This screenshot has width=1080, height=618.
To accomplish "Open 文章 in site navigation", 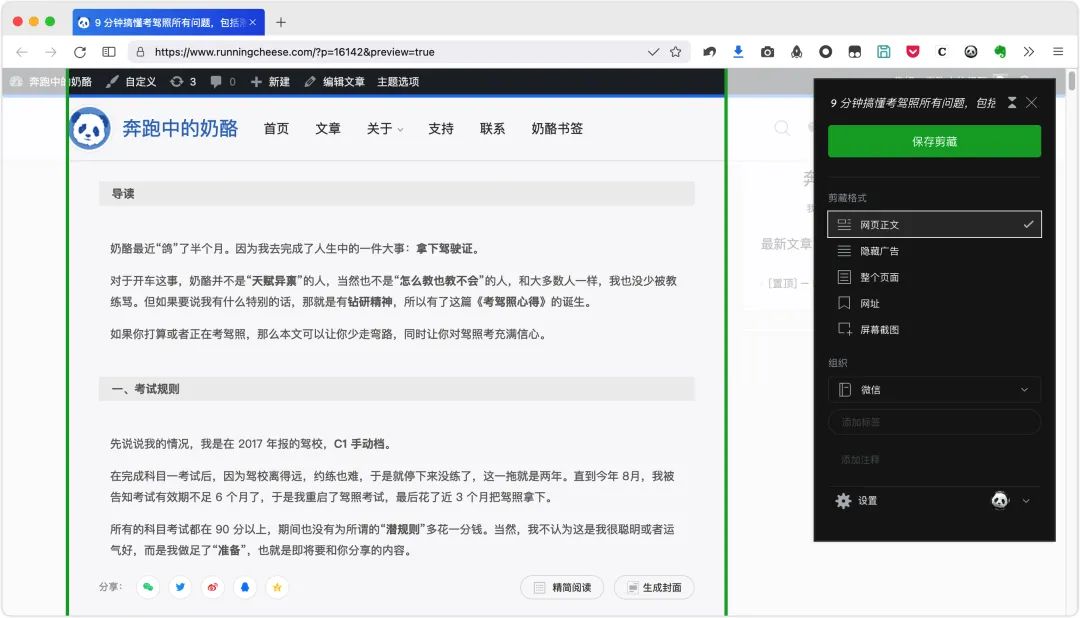I will [328, 129].
